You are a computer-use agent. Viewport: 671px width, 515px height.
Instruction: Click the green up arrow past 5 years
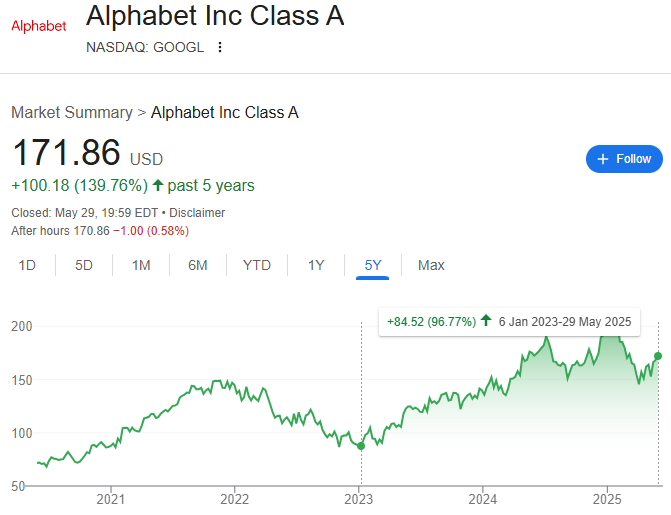click(x=158, y=185)
